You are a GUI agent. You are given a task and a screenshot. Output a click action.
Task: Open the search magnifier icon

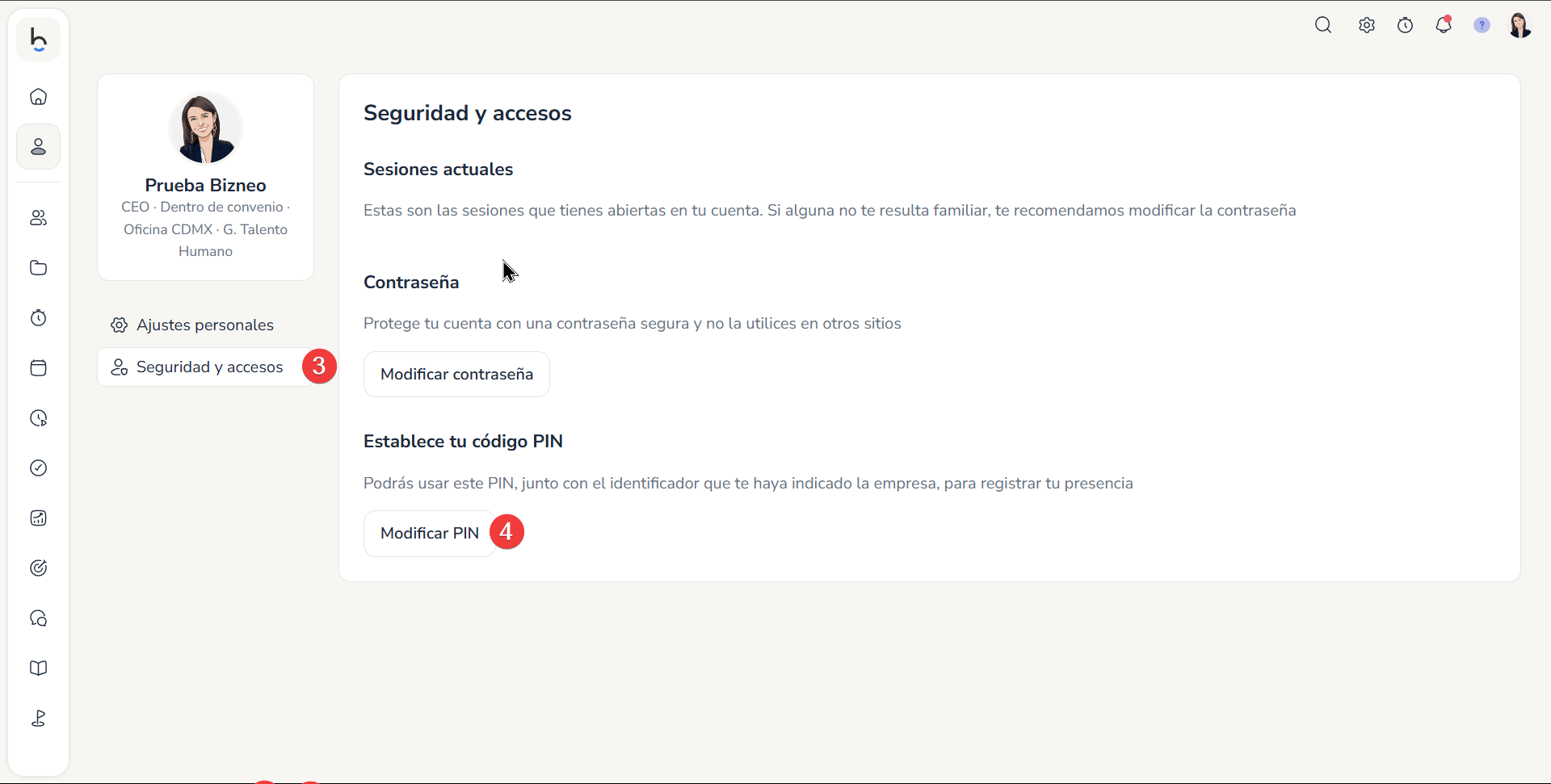(1323, 25)
